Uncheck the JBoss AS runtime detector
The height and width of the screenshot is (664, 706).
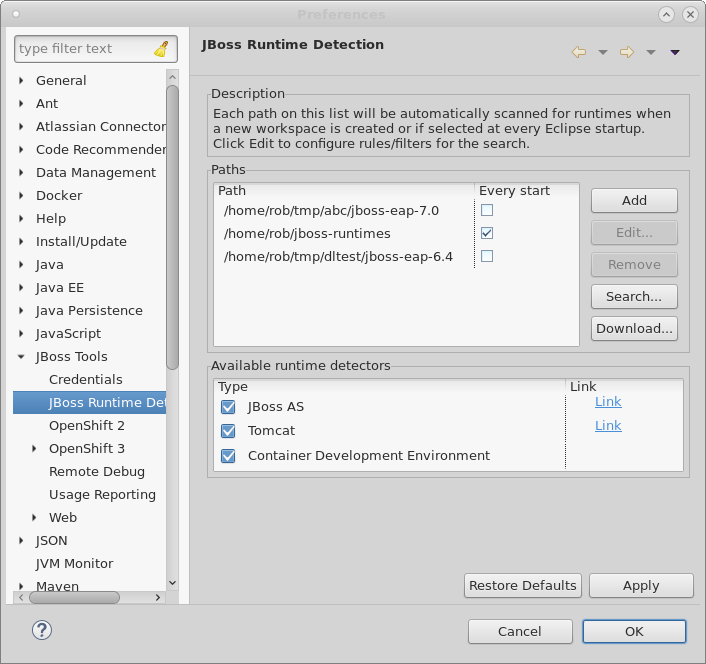pyautogui.click(x=228, y=407)
